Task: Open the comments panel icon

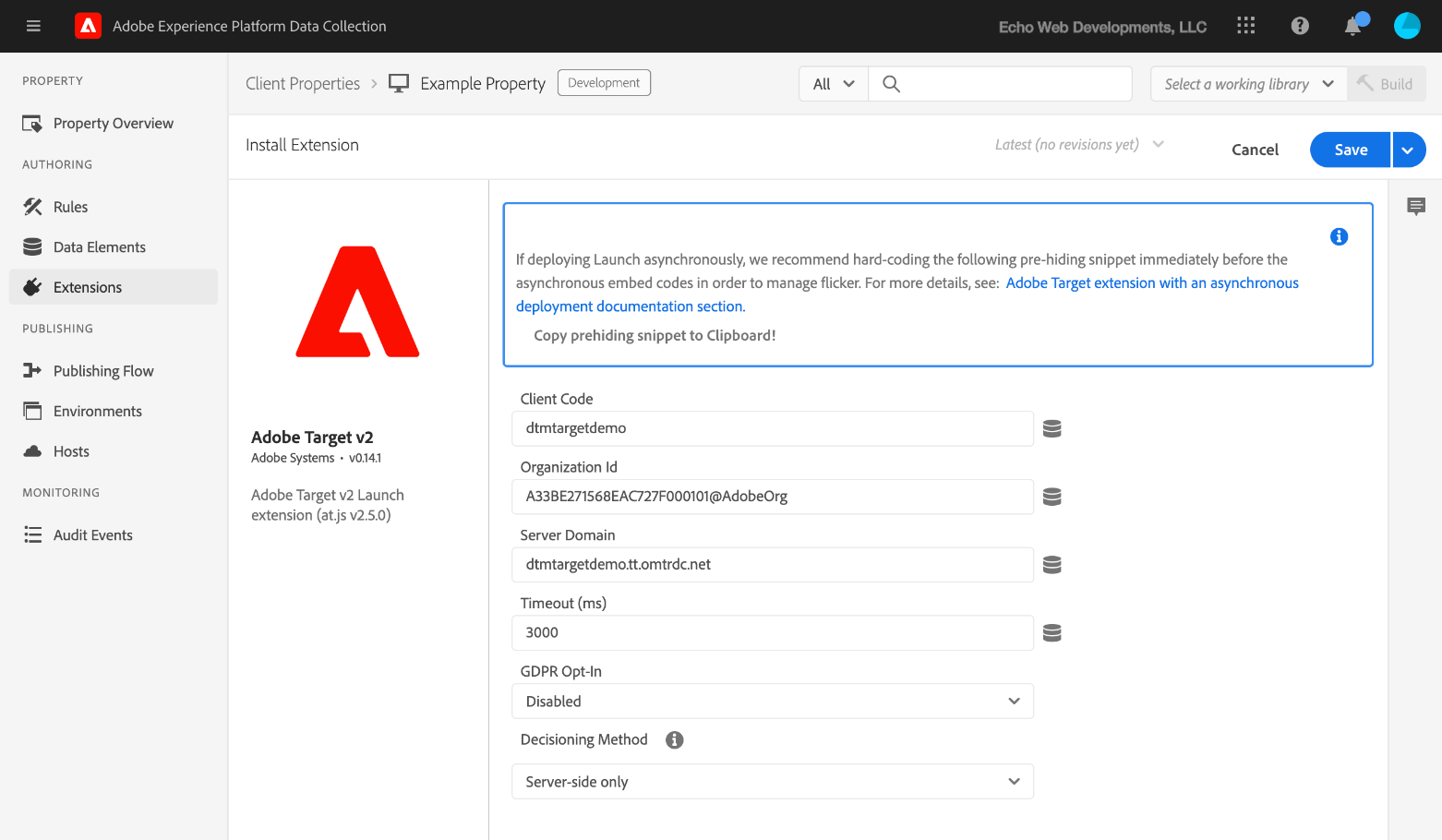Action: pos(1415,206)
